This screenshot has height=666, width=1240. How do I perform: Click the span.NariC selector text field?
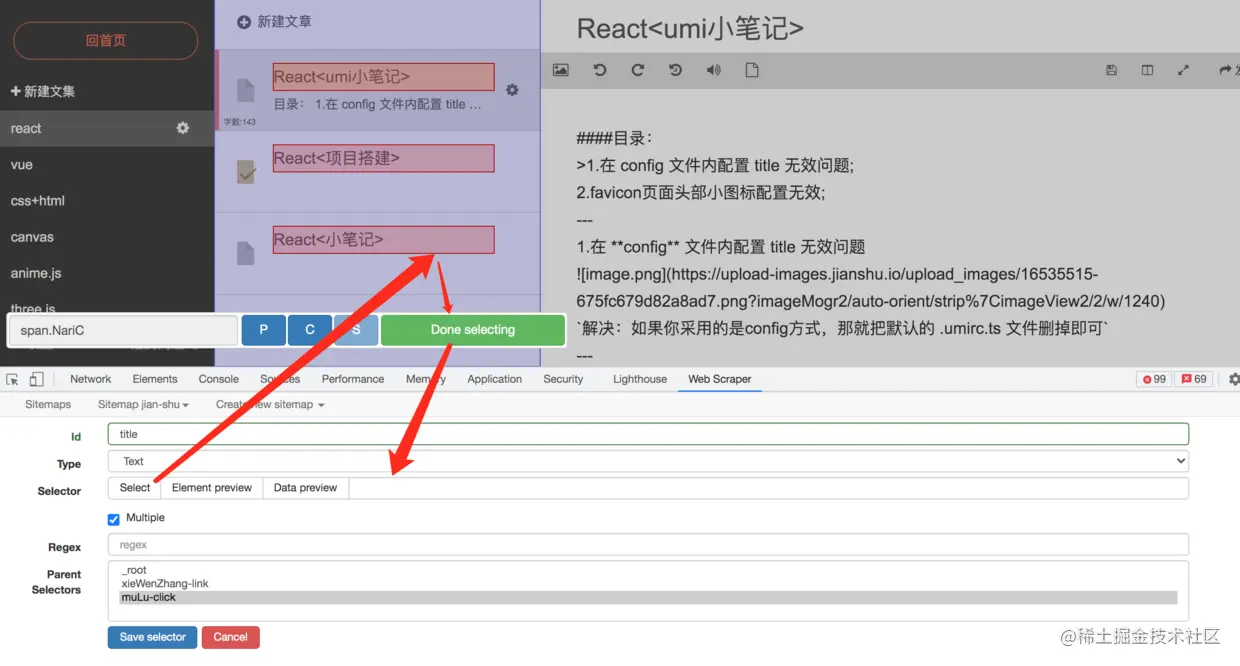(x=123, y=330)
